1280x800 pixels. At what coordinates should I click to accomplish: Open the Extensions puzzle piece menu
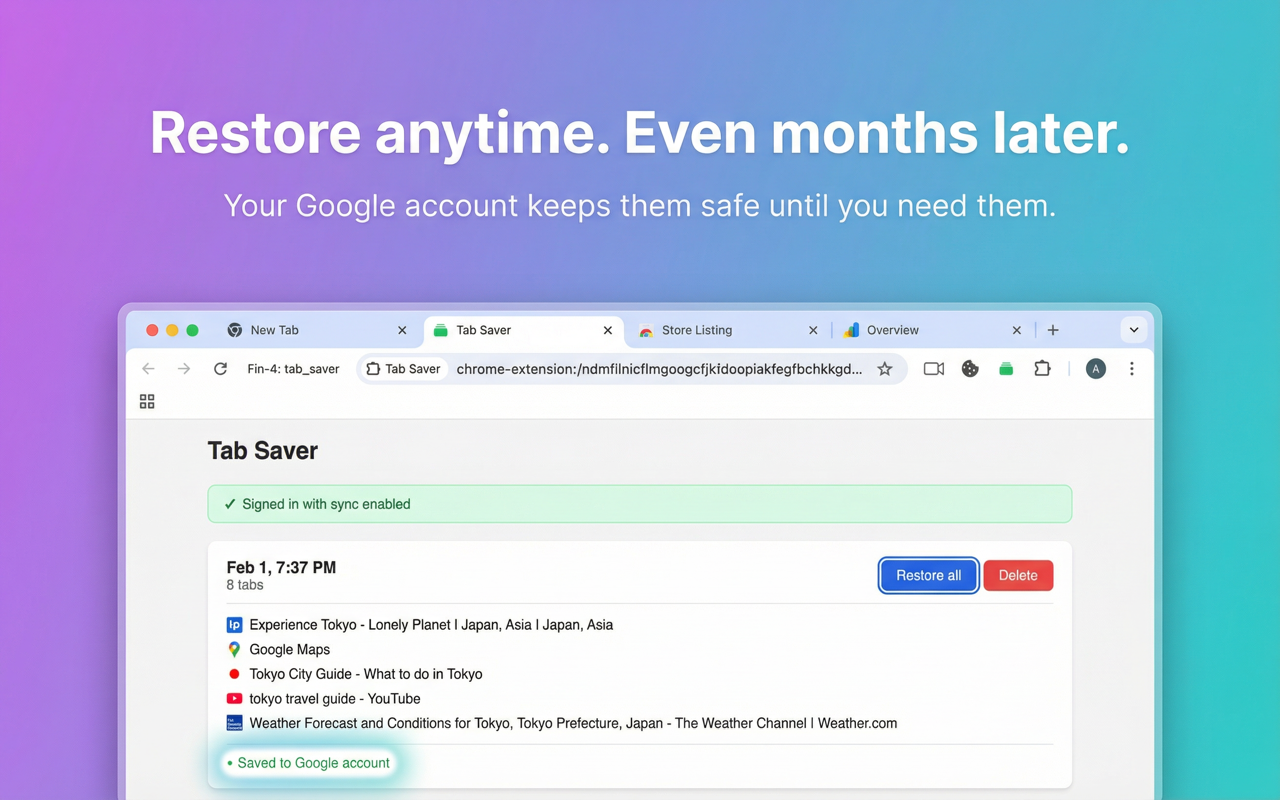coord(1042,368)
